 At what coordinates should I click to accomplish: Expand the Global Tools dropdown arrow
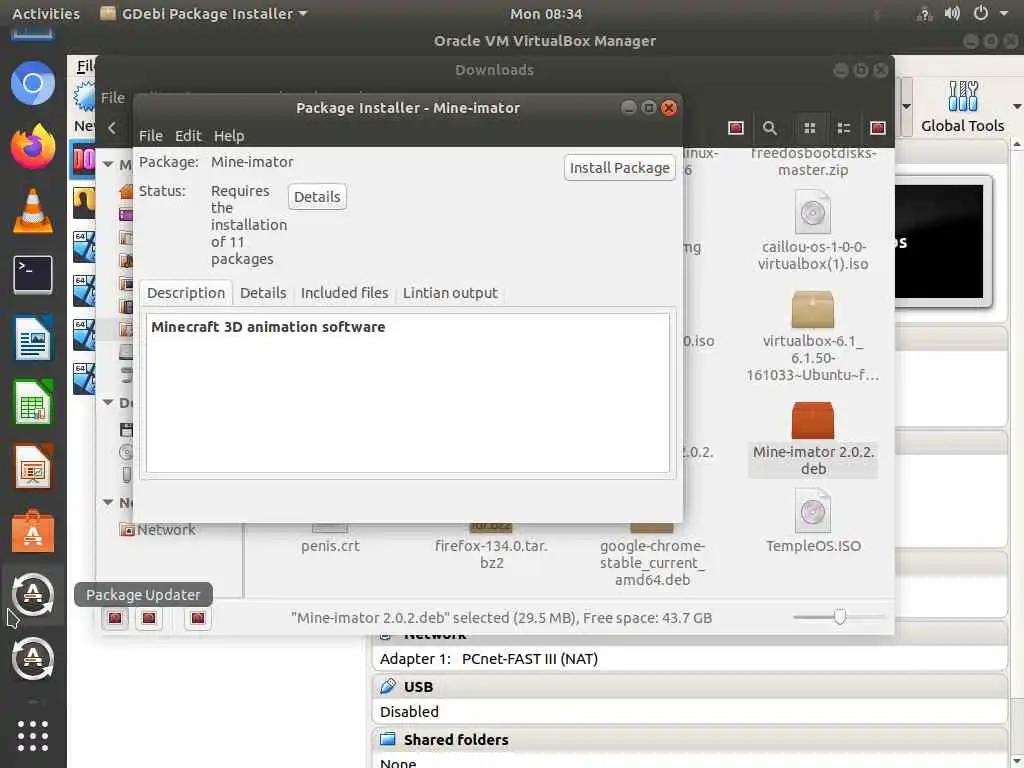(x=1017, y=106)
